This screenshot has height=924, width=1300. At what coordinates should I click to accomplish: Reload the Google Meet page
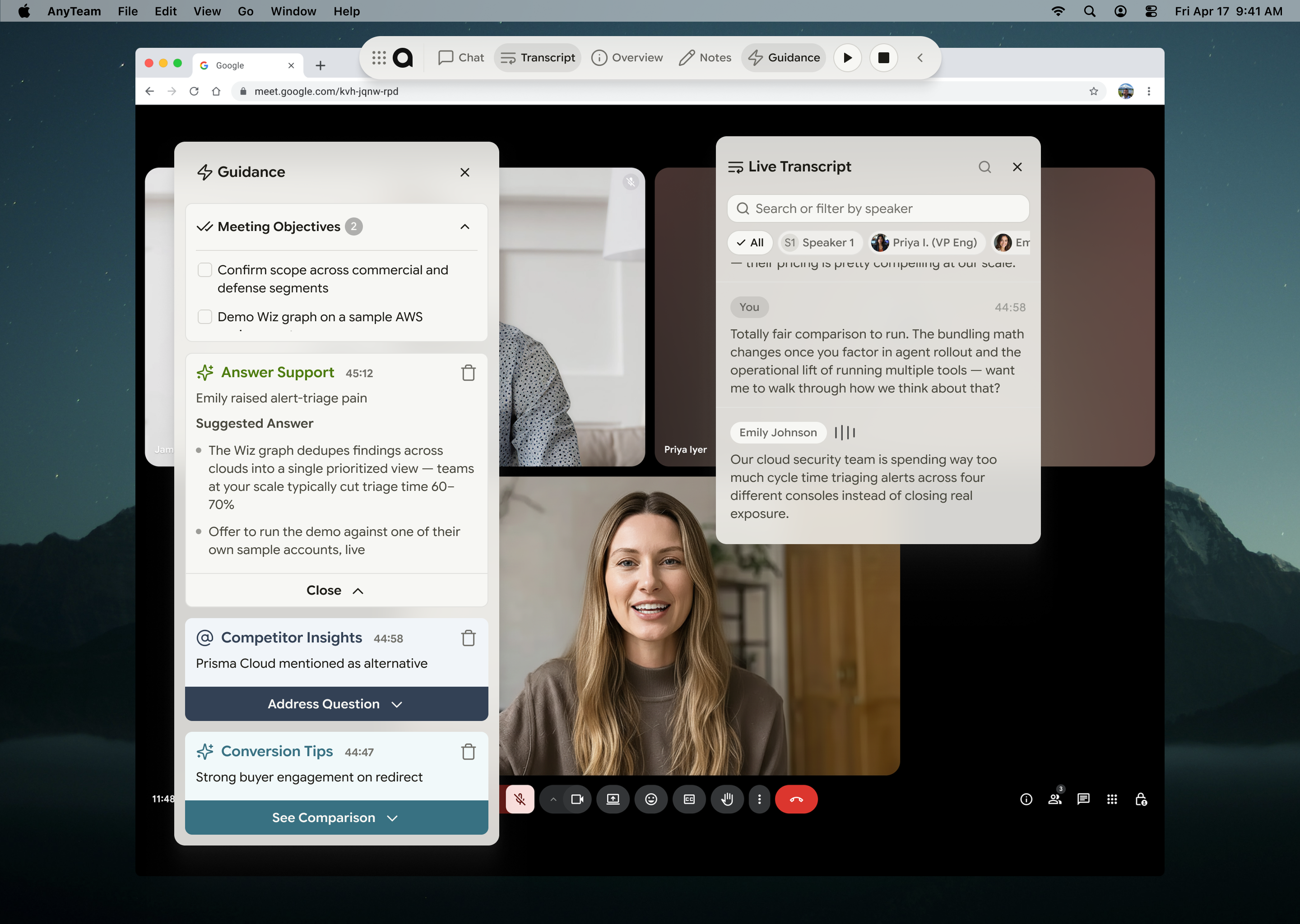[194, 91]
